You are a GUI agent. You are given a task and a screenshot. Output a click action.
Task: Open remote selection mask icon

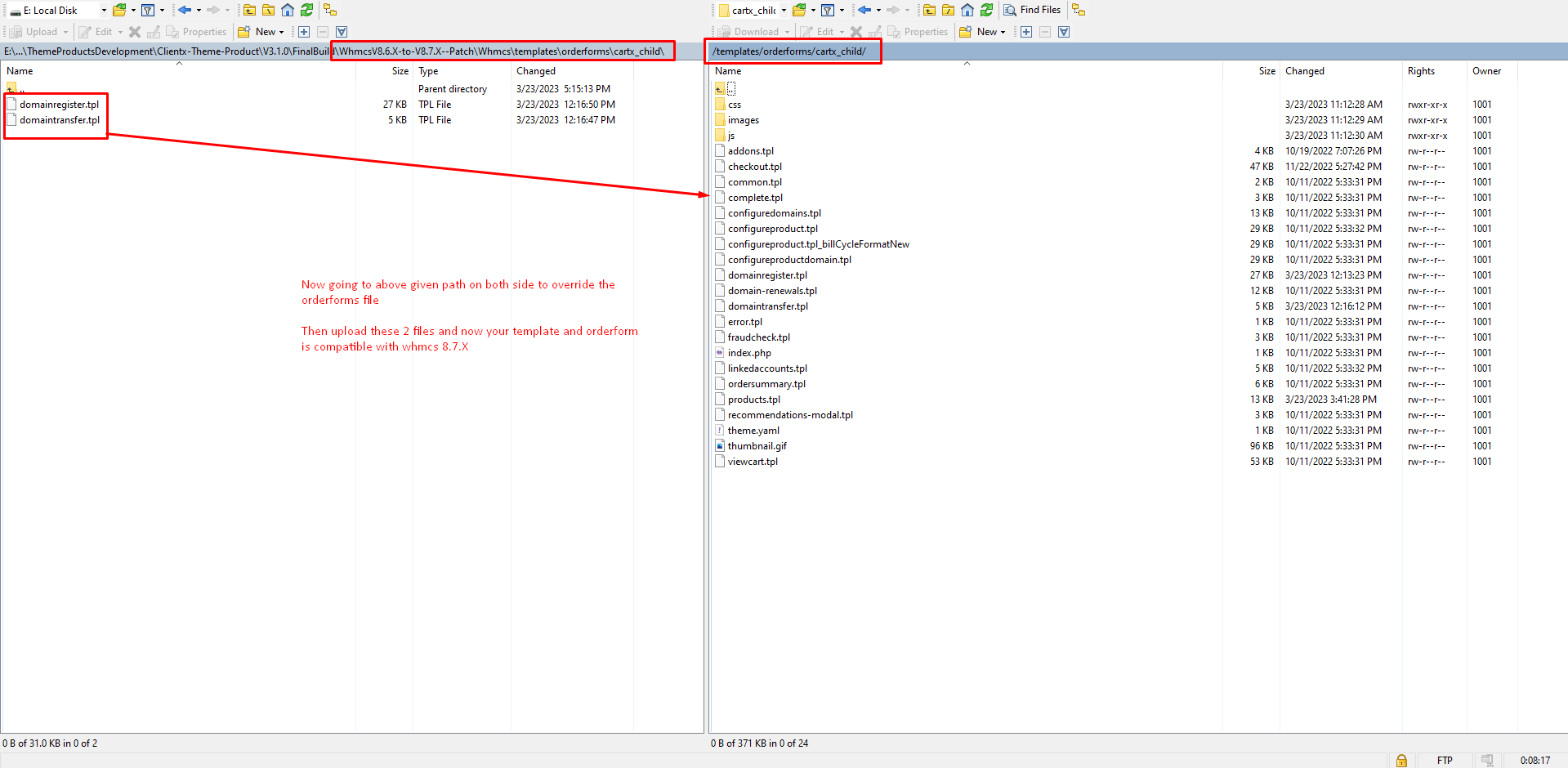coord(1064,32)
